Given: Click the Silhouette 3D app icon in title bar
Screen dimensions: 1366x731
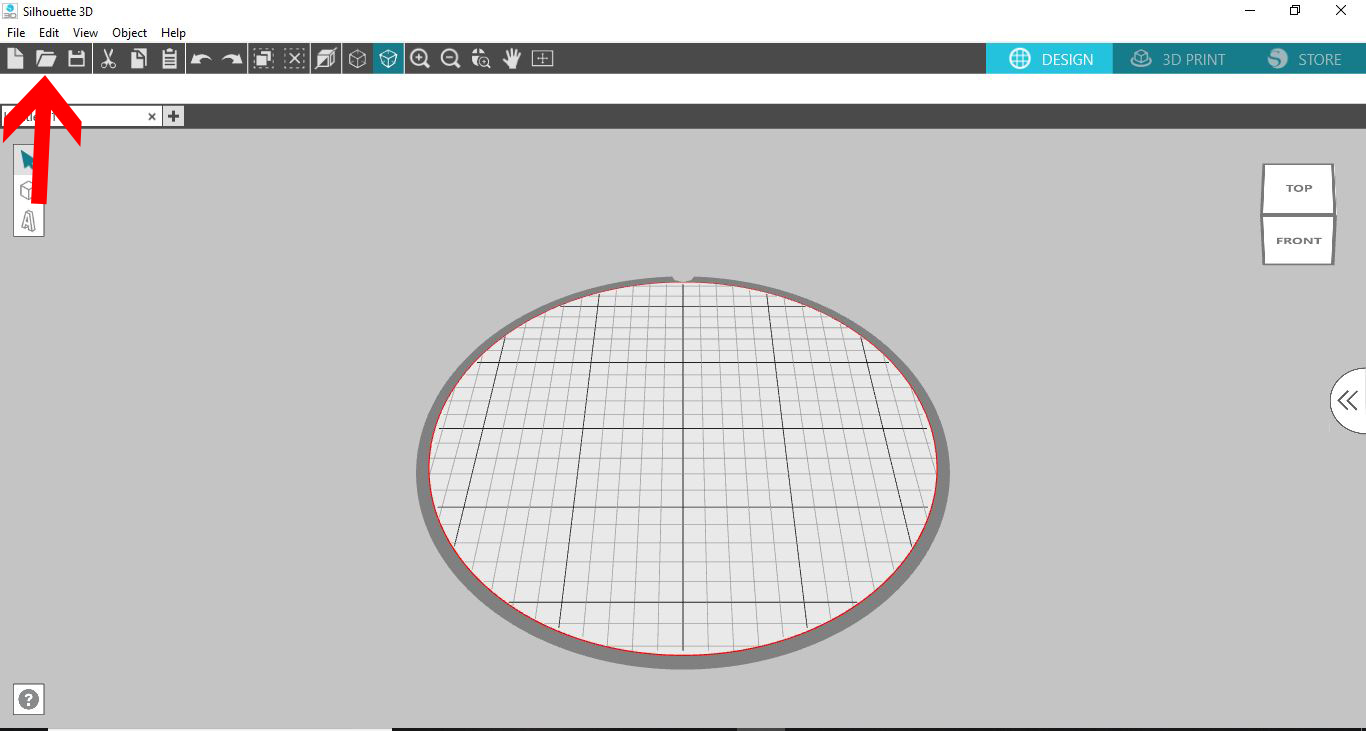Looking at the screenshot, I should click(10, 11).
